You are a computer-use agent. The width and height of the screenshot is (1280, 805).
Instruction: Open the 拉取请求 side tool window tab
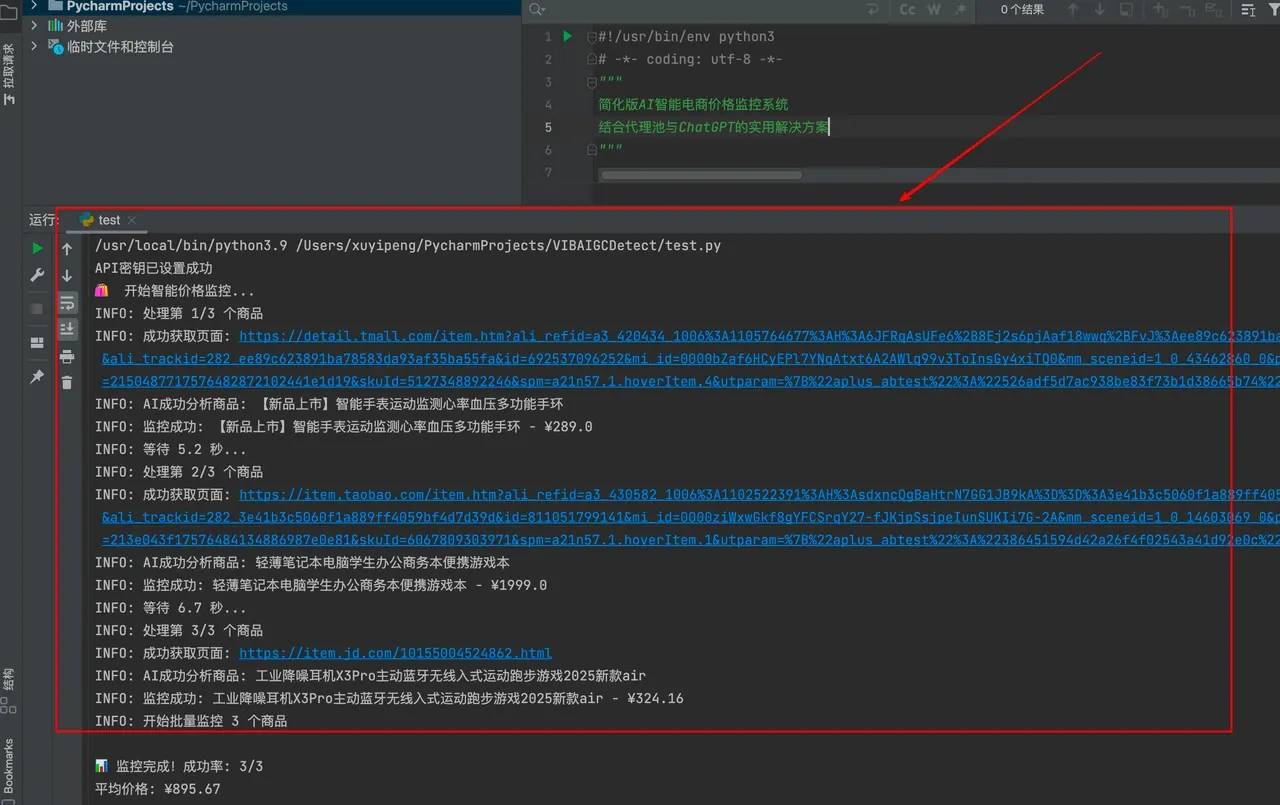click(9, 73)
